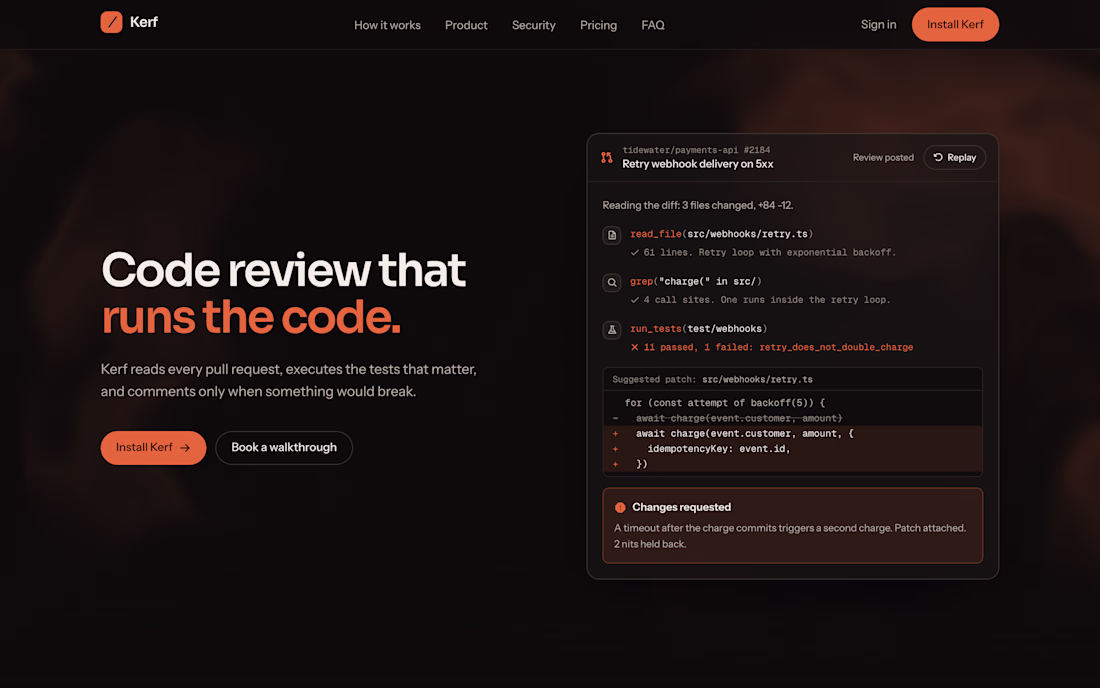The width and height of the screenshot is (1100, 688).
Task: Click the Sign in link
Action: [878, 25]
